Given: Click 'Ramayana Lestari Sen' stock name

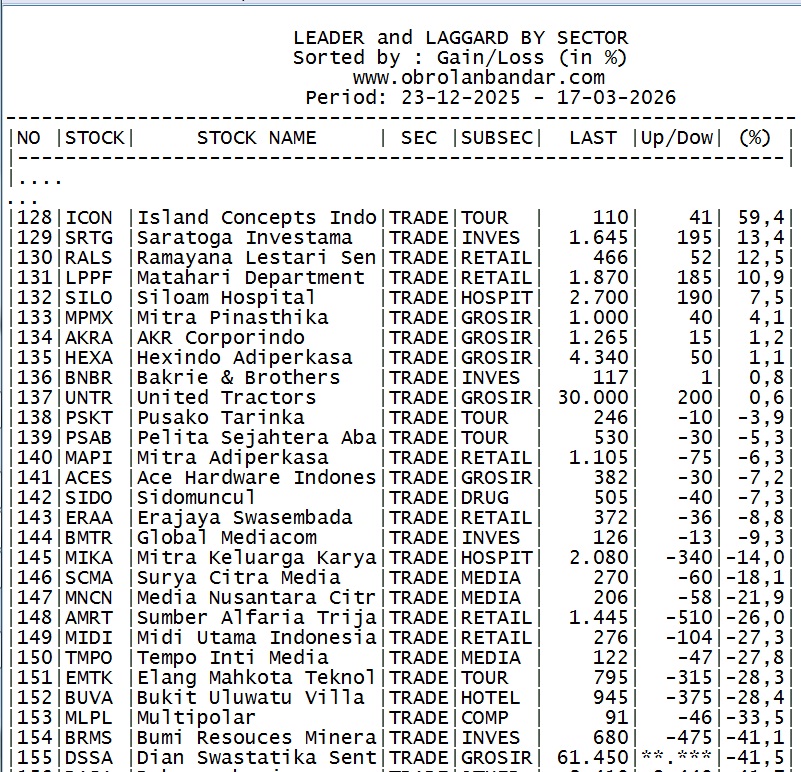Looking at the screenshot, I should (256, 258).
